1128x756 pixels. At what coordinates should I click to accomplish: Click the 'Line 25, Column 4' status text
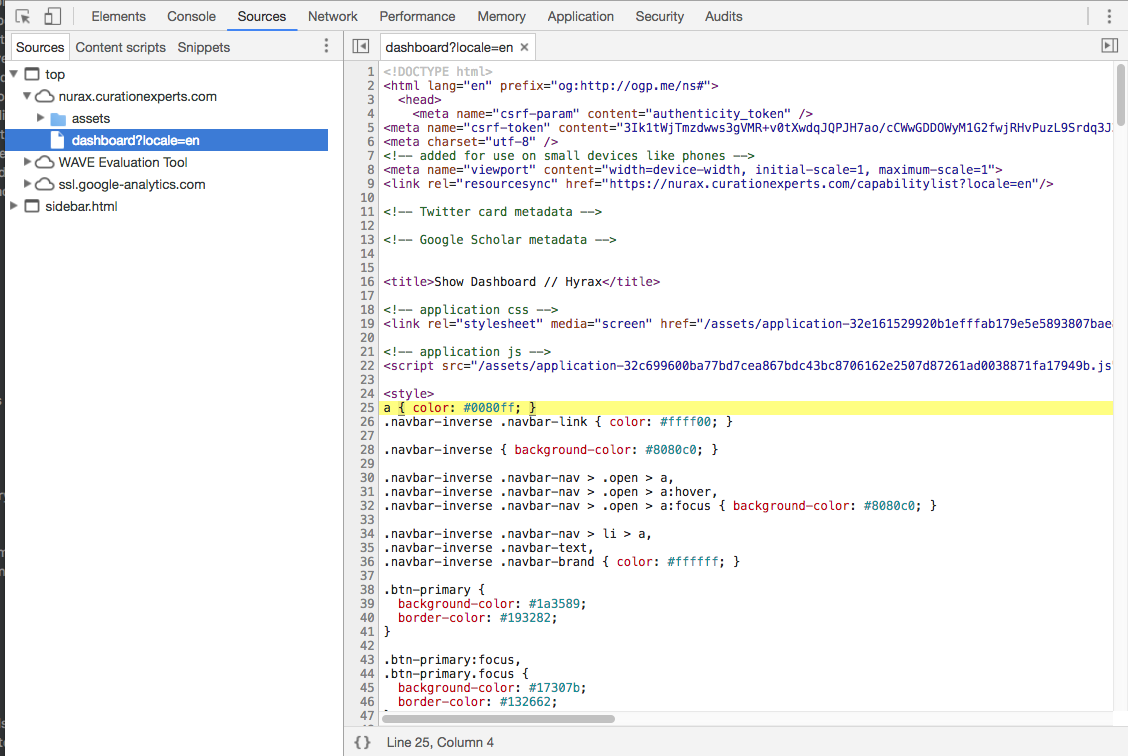point(440,742)
